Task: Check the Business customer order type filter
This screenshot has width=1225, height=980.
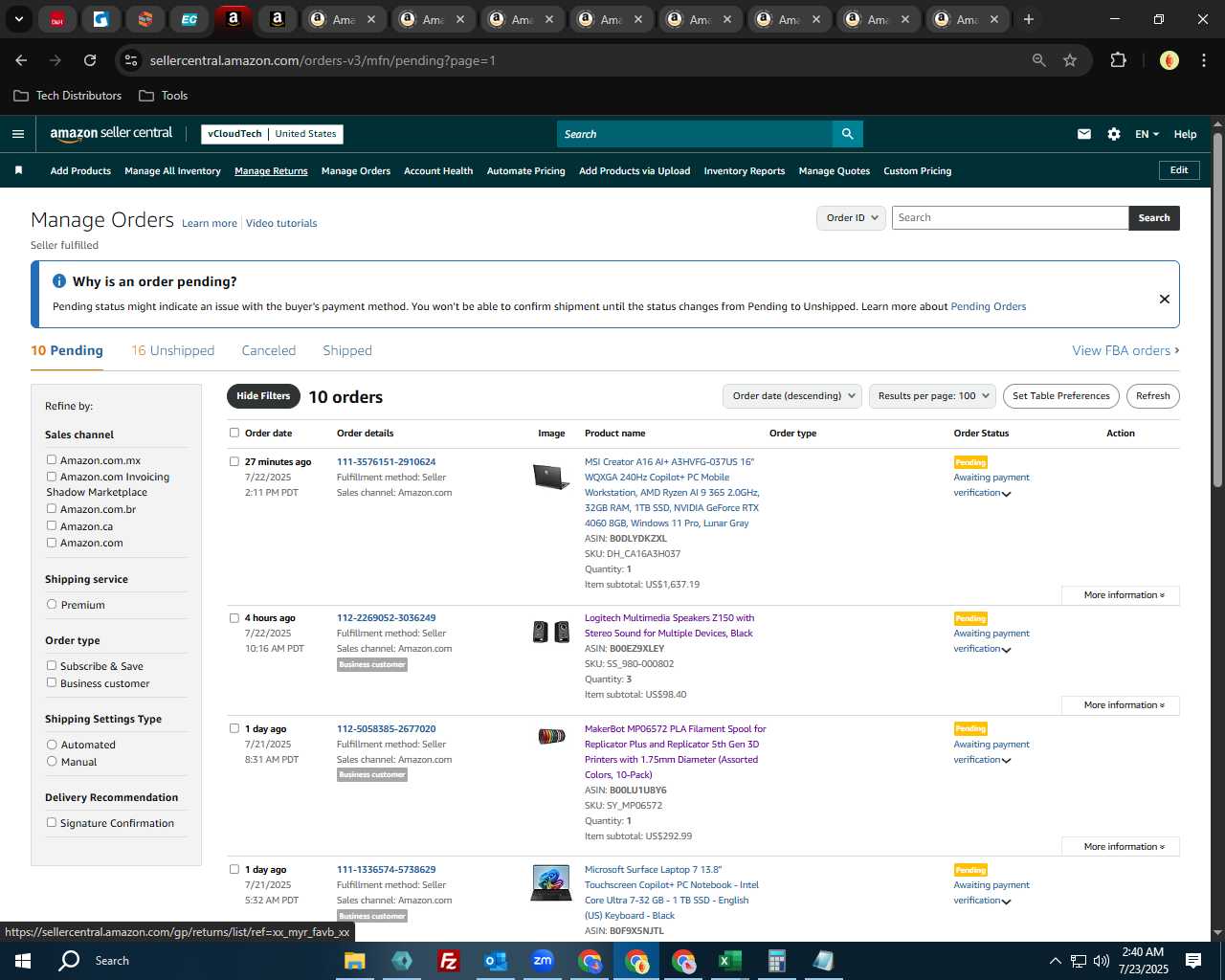Action: pyautogui.click(x=52, y=682)
